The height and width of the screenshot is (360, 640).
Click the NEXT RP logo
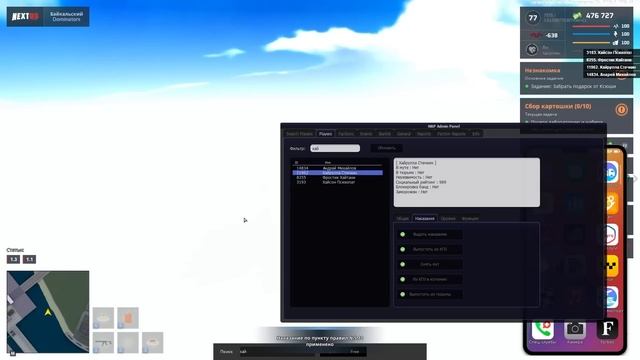click(x=25, y=17)
